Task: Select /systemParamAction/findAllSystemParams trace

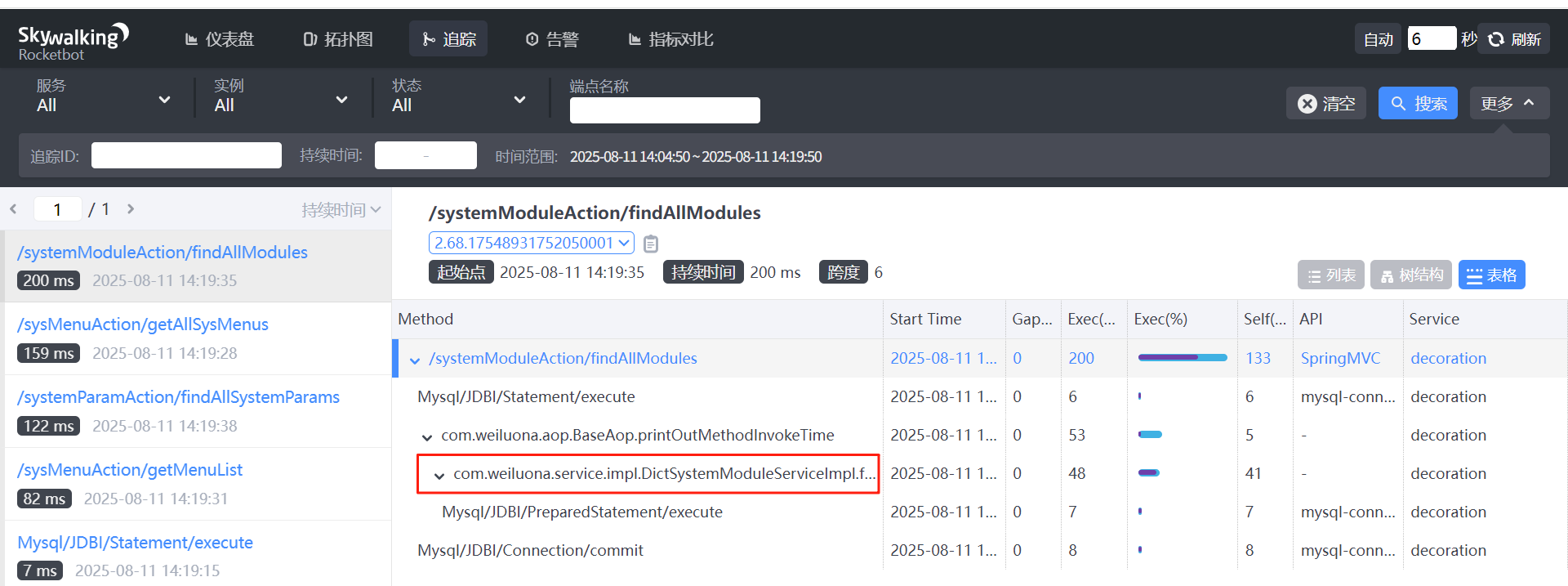Action: [196, 411]
